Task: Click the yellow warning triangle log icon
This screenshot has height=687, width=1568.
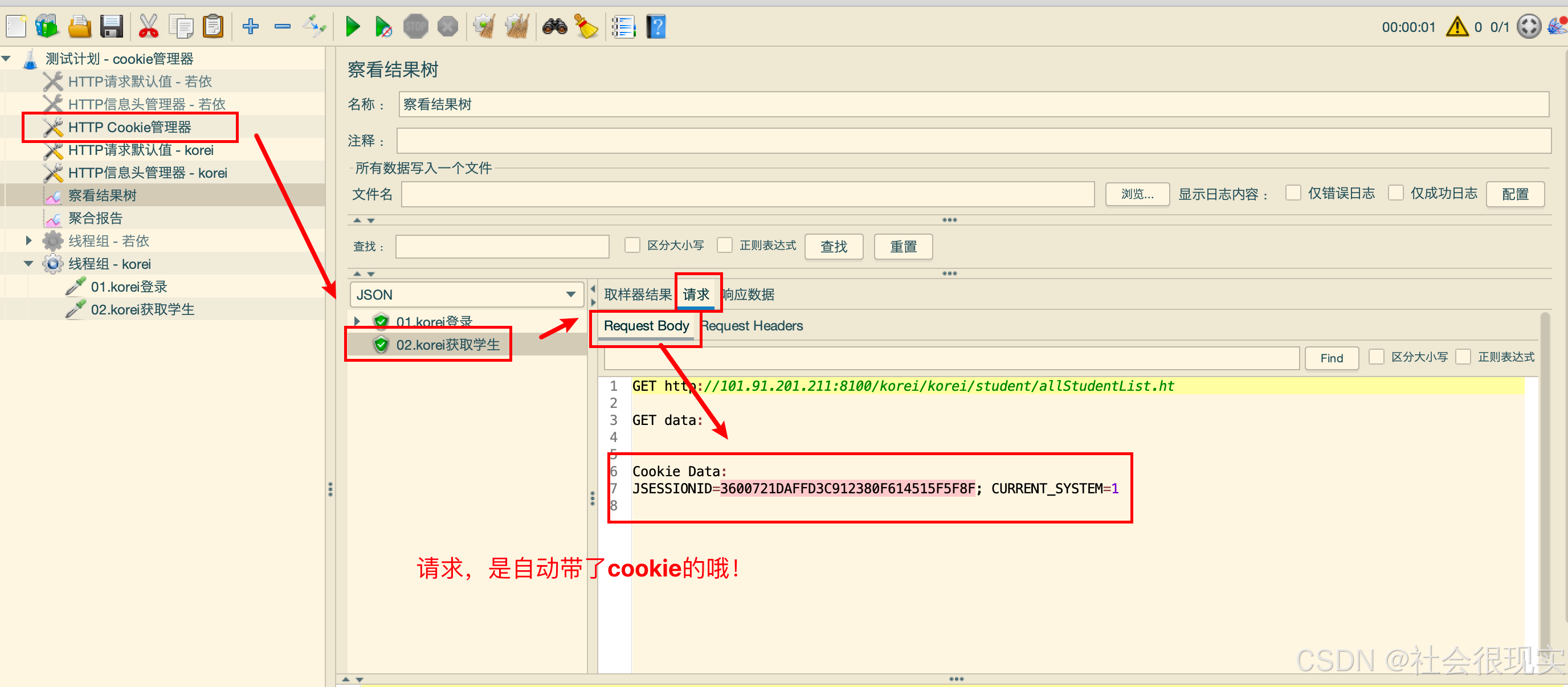Action: click(1457, 27)
